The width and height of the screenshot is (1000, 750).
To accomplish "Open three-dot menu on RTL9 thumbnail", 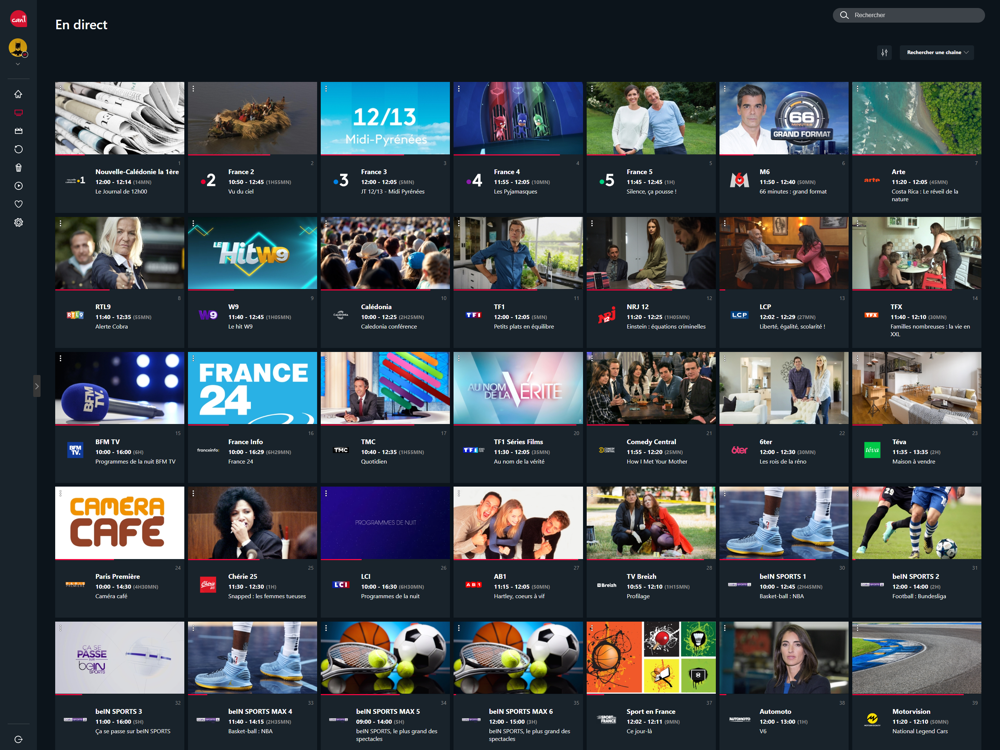I will click(x=61, y=224).
